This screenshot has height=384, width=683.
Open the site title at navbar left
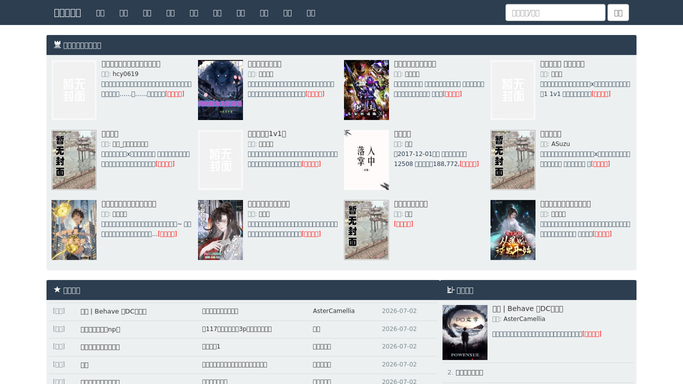click(x=68, y=13)
